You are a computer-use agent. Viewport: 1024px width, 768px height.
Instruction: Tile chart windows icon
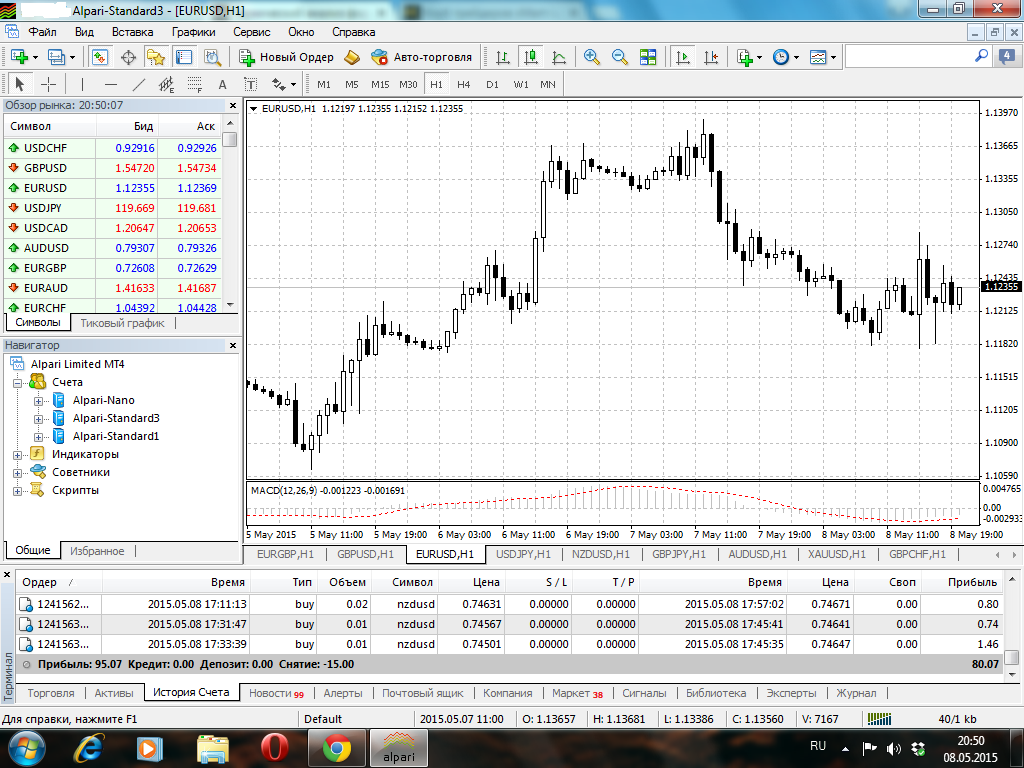coord(648,57)
